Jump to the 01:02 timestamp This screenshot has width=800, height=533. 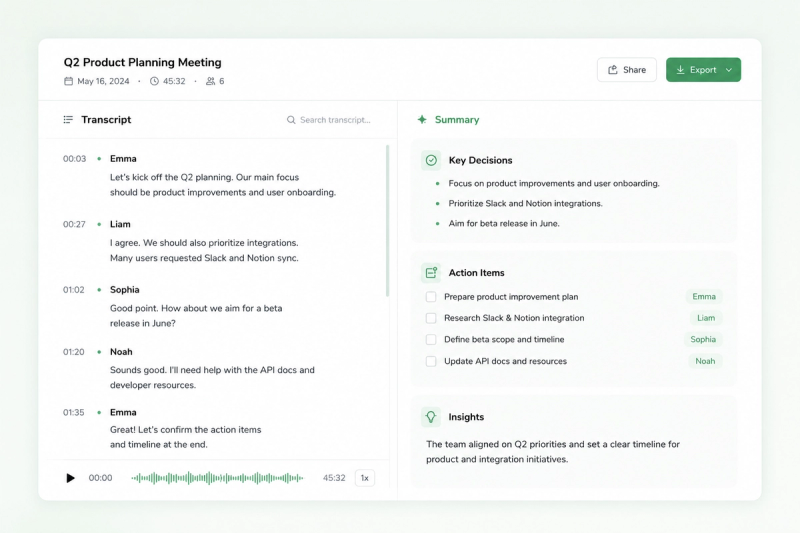73,290
